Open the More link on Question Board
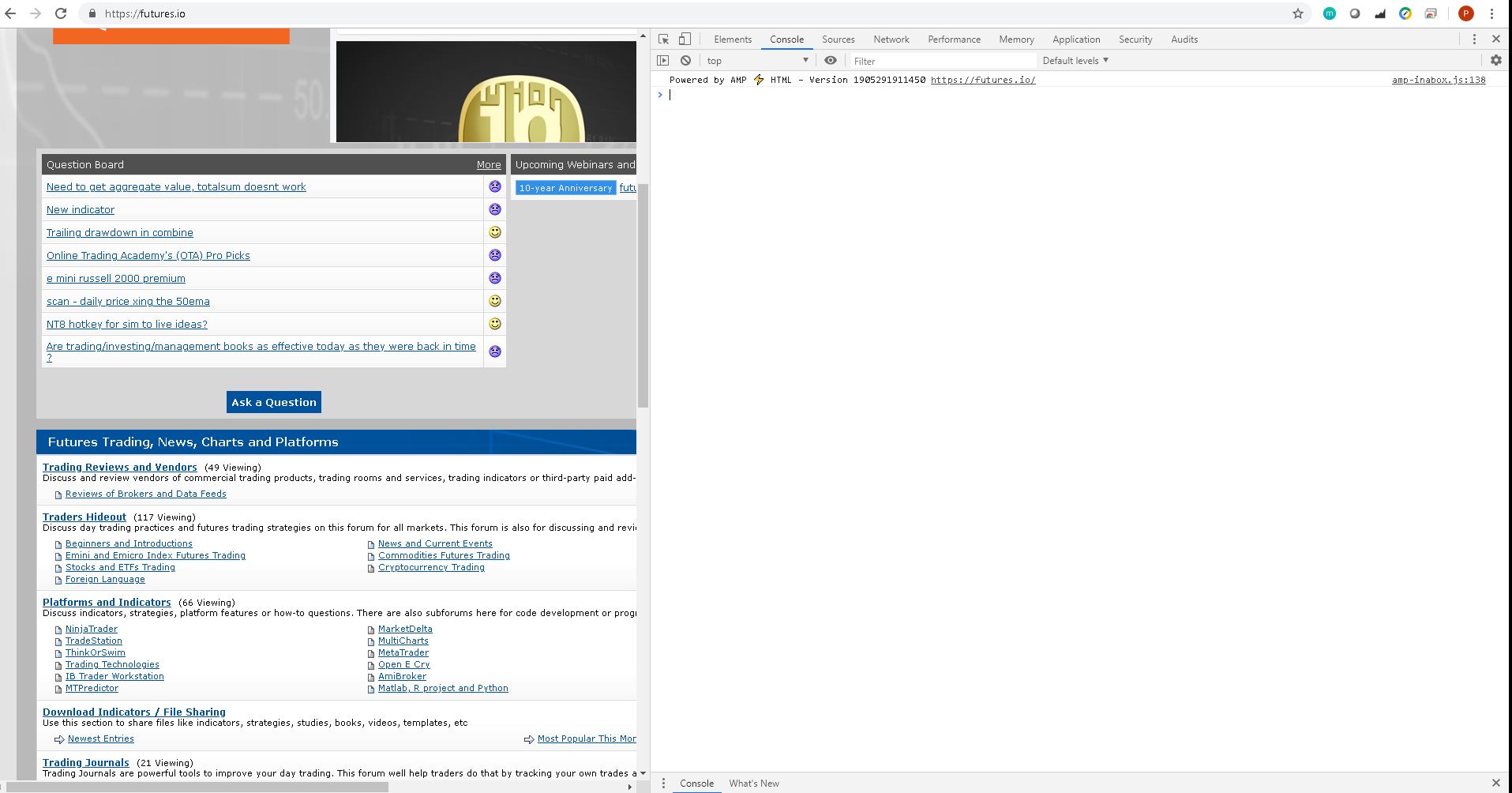Viewport: 1512px width, 793px height. tap(489, 165)
